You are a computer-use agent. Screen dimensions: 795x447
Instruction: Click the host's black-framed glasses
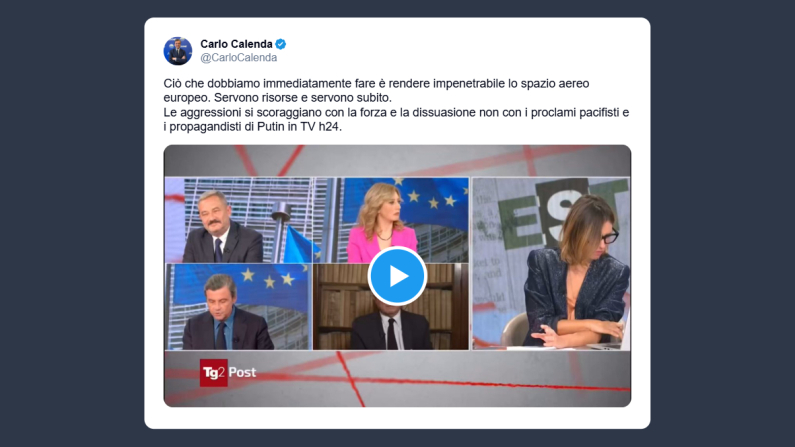pos(610,236)
